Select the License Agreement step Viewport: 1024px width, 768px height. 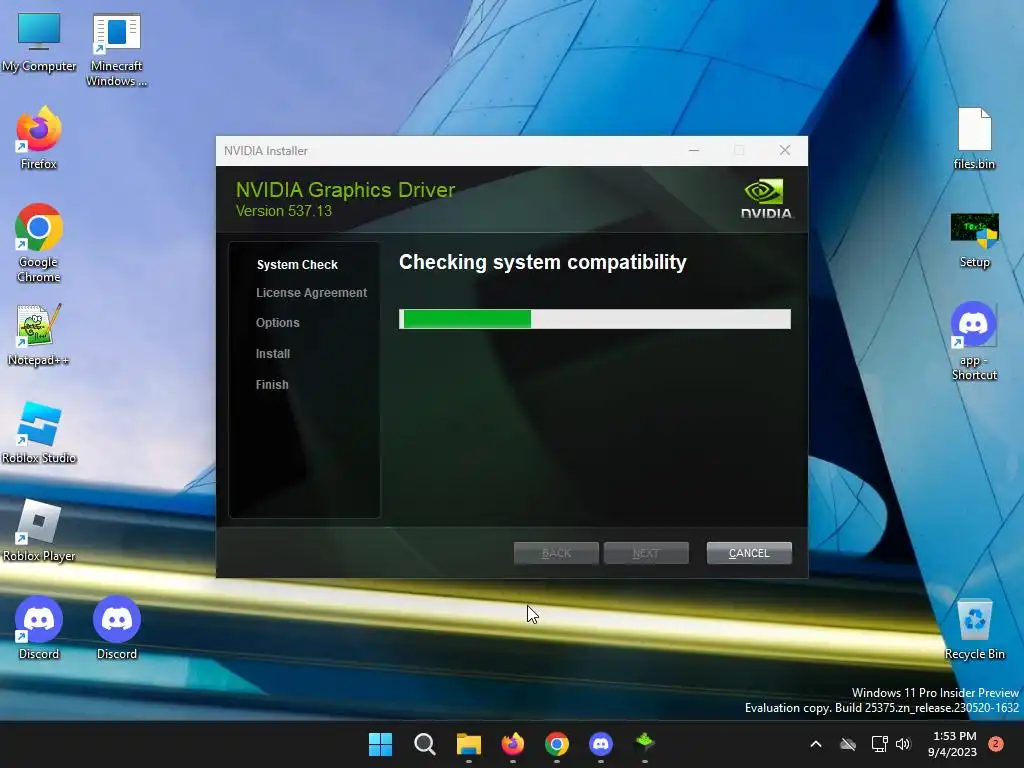[x=312, y=293]
